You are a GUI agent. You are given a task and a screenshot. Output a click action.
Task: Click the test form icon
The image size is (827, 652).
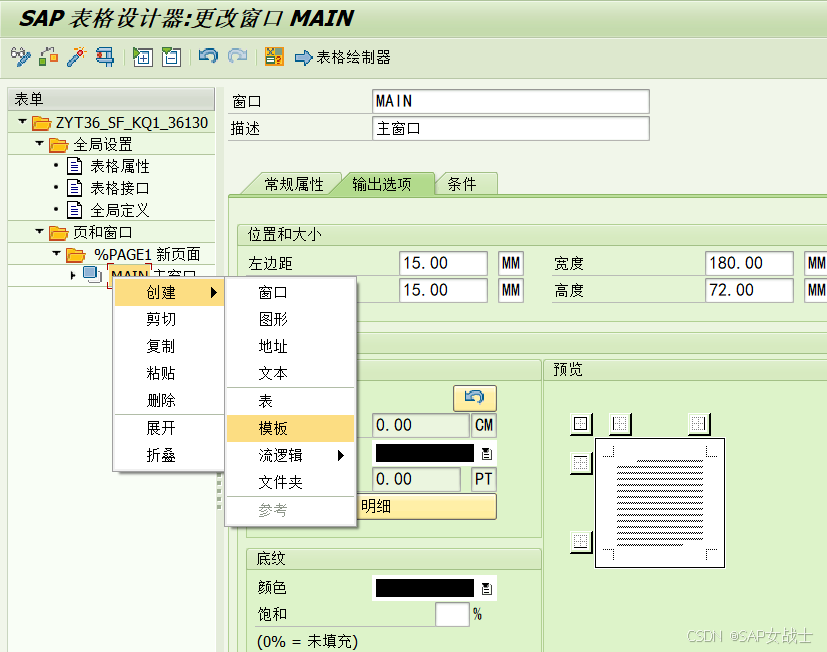(x=105, y=56)
